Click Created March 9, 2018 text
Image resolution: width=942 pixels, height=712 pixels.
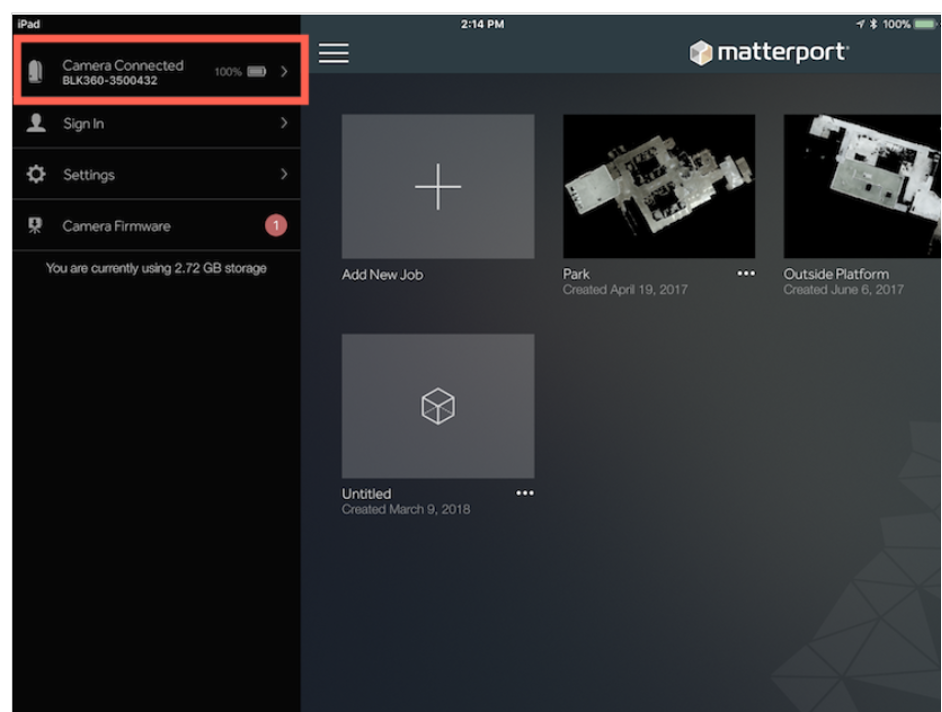[x=406, y=510]
